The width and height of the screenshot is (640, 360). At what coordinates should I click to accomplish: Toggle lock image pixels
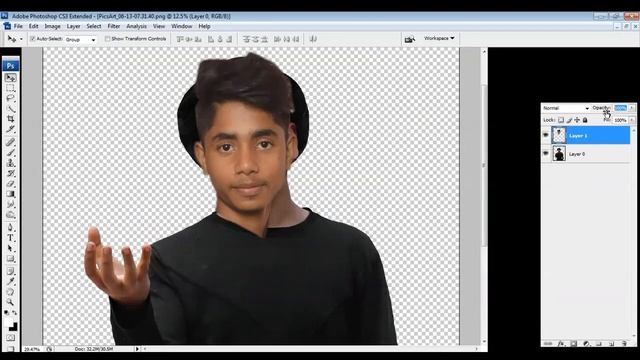pos(569,120)
